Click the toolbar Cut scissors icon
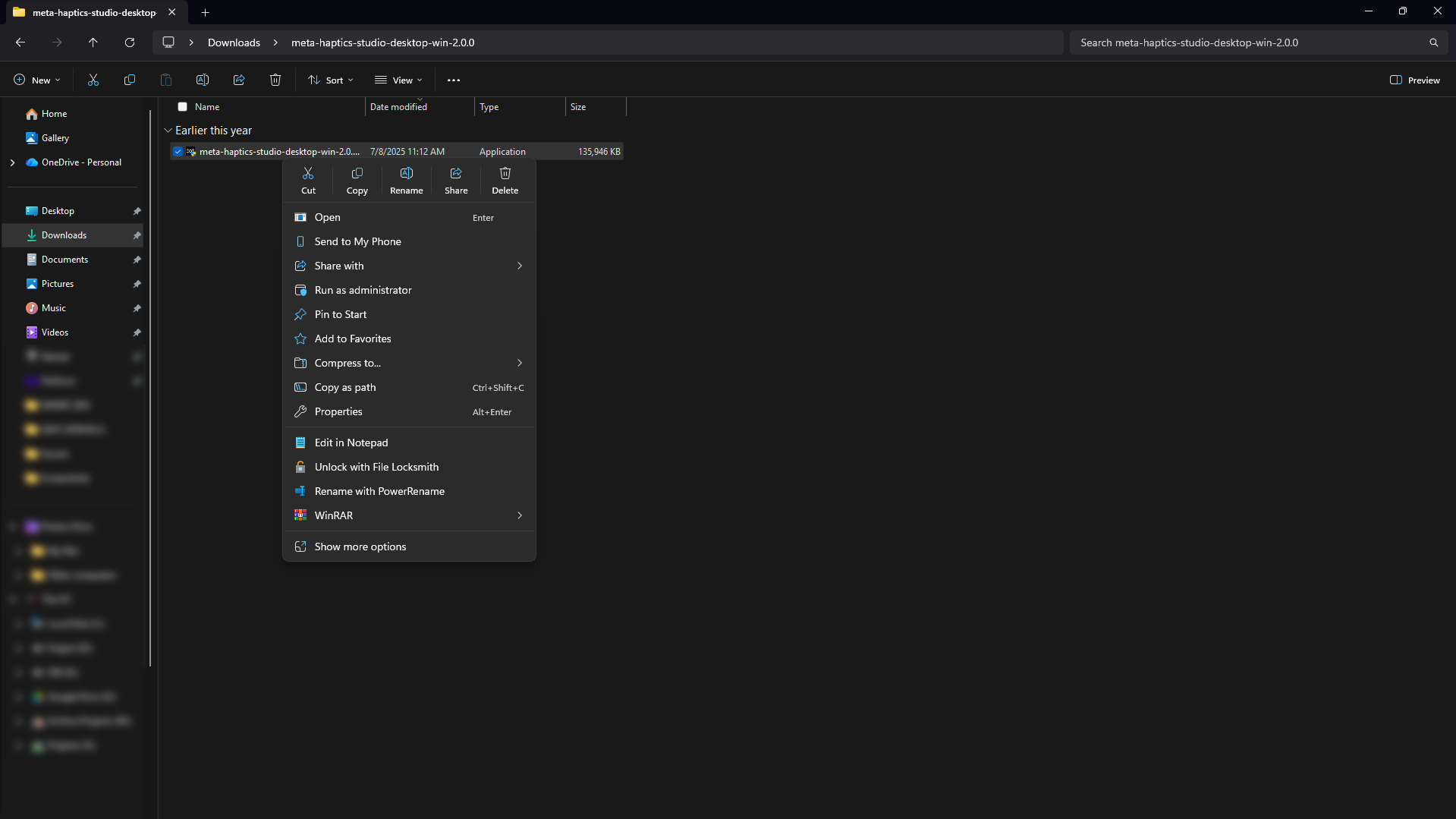This screenshot has height=819, width=1456. coord(93,80)
